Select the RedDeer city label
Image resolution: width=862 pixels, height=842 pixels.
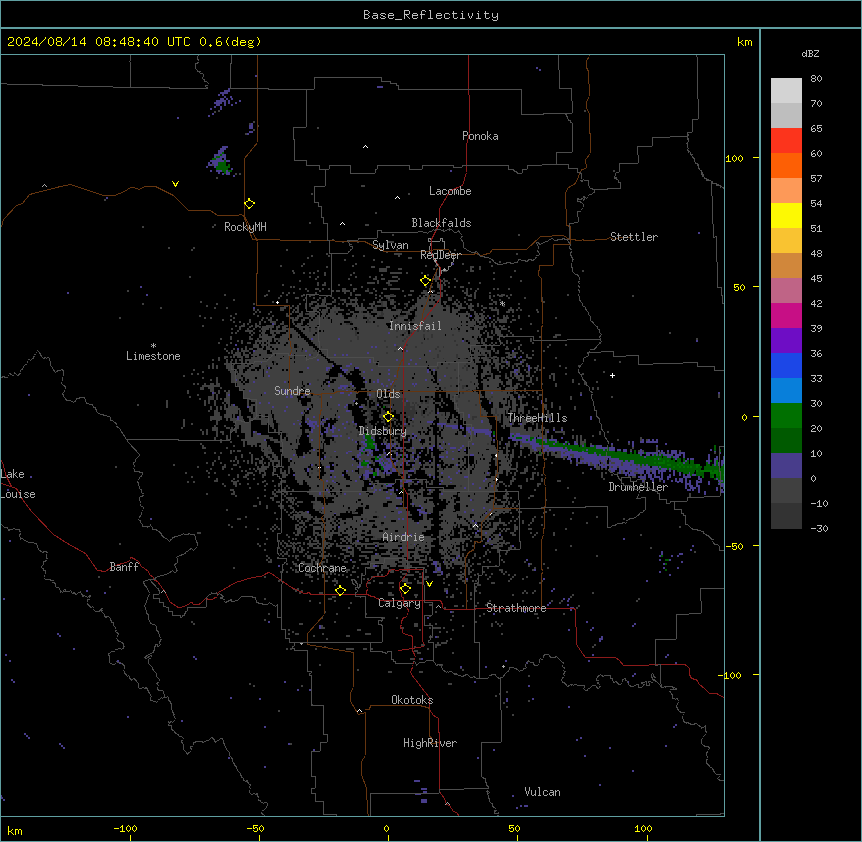click(x=440, y=255)
